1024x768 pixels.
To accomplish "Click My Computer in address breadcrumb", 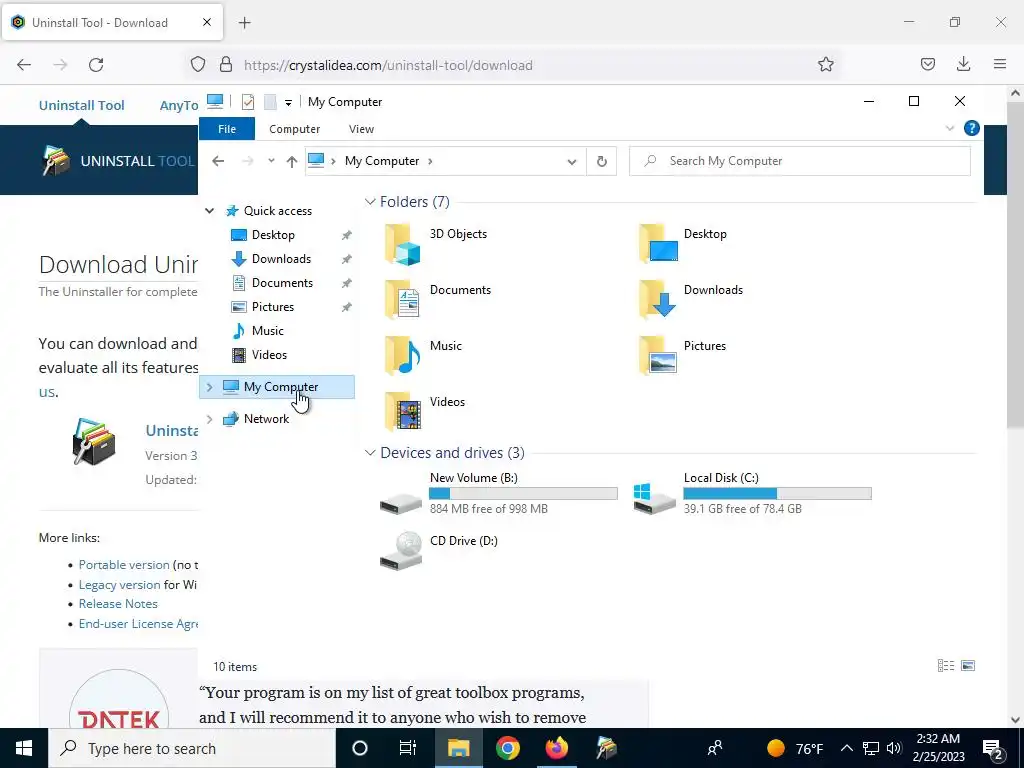I will point(382,161).
